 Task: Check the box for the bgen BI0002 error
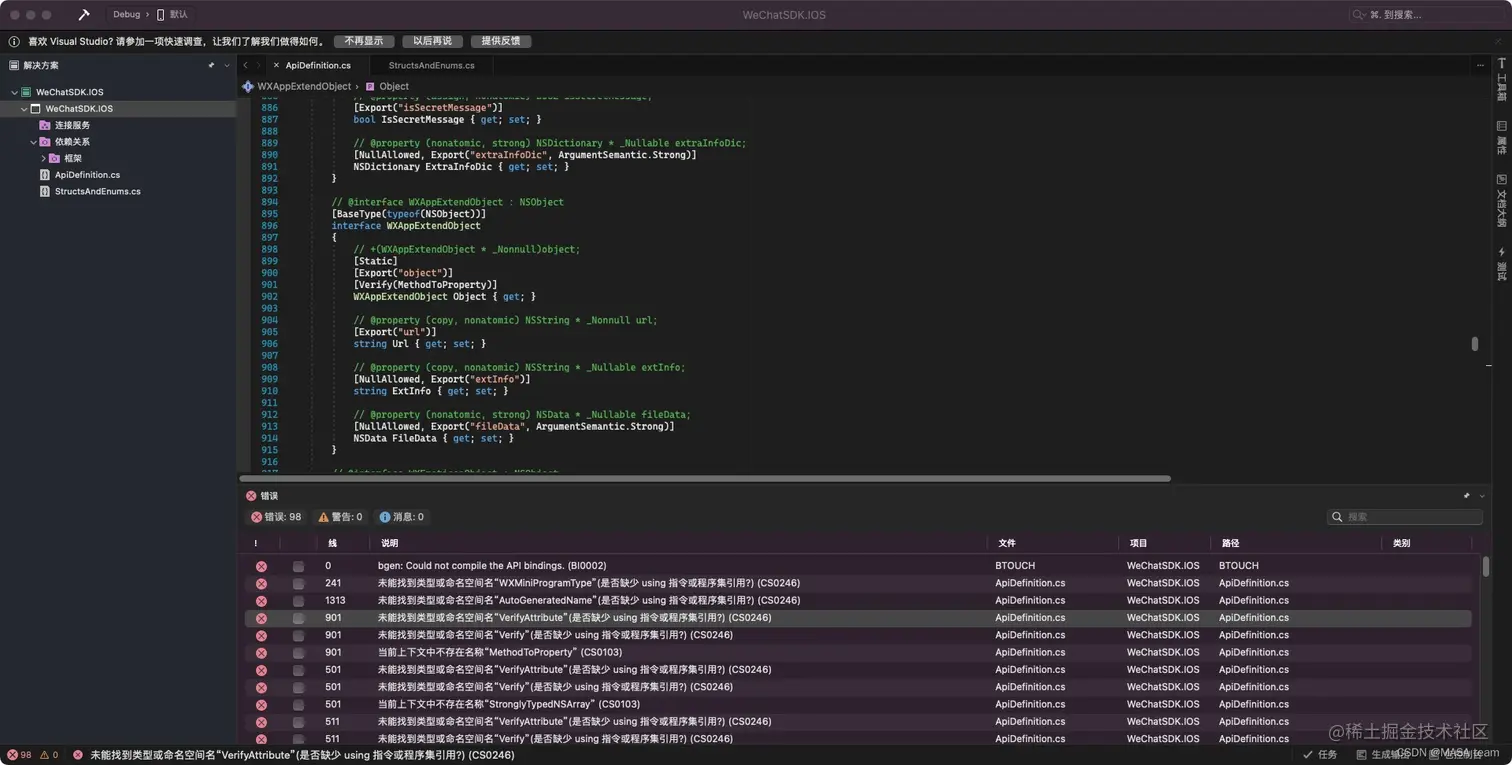coord(298,566)
